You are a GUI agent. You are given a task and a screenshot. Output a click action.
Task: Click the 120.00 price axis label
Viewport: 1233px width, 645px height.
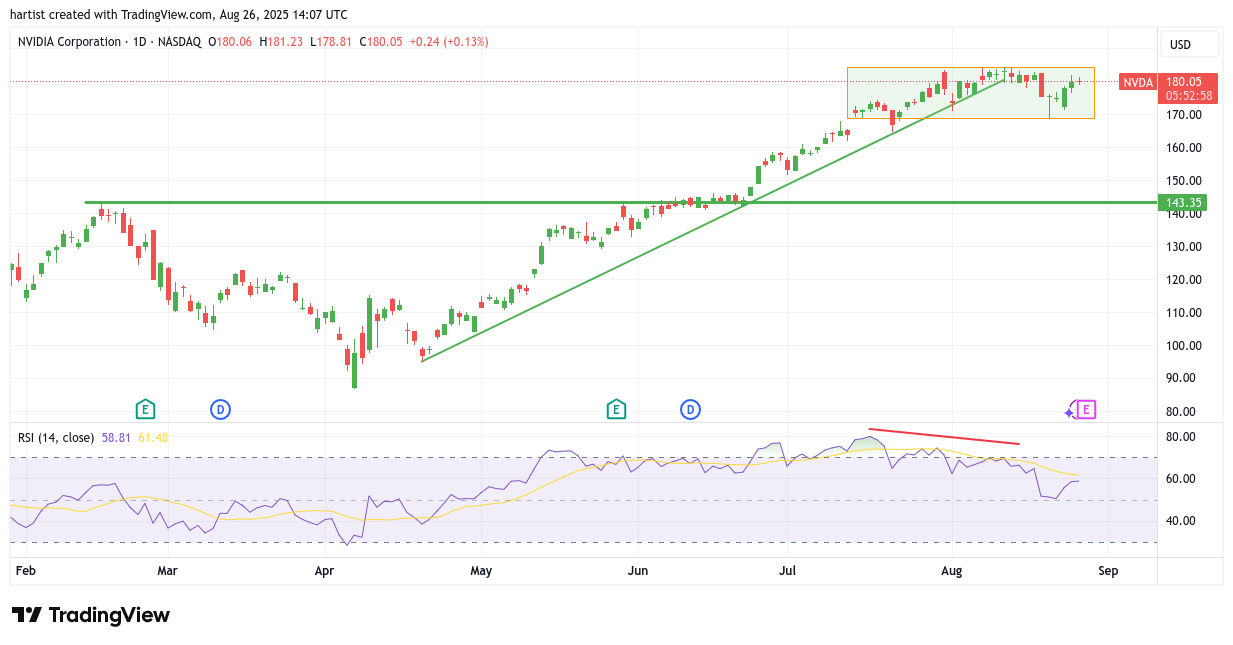click(1185, 280)
